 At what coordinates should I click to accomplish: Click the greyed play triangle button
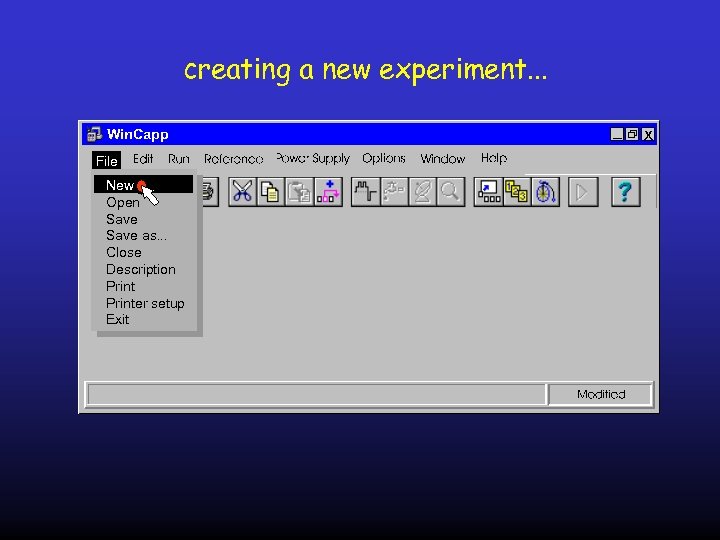pyautogui.click(x=583, y=192)
